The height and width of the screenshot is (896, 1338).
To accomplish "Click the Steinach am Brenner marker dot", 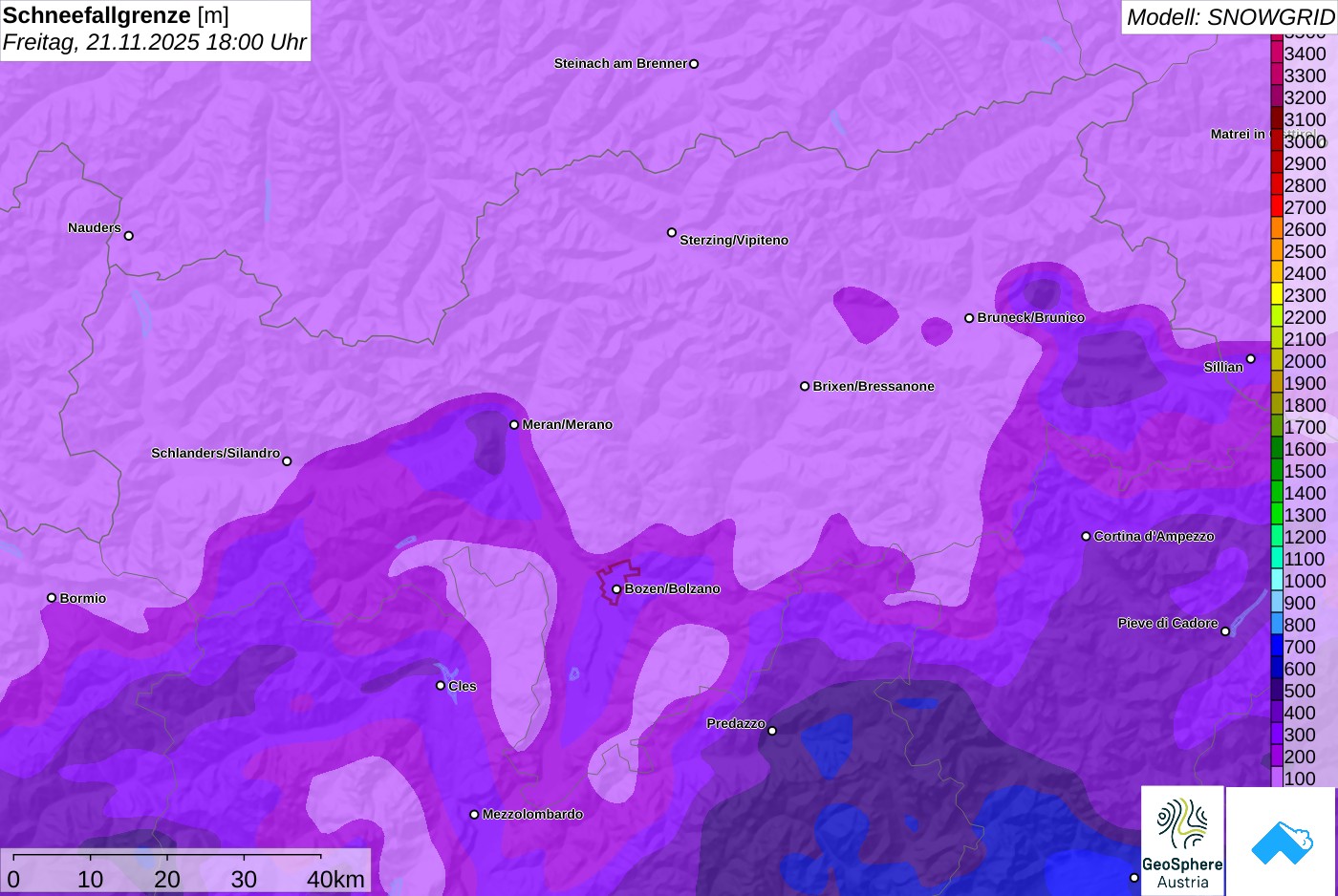I will tap(694, 64).
